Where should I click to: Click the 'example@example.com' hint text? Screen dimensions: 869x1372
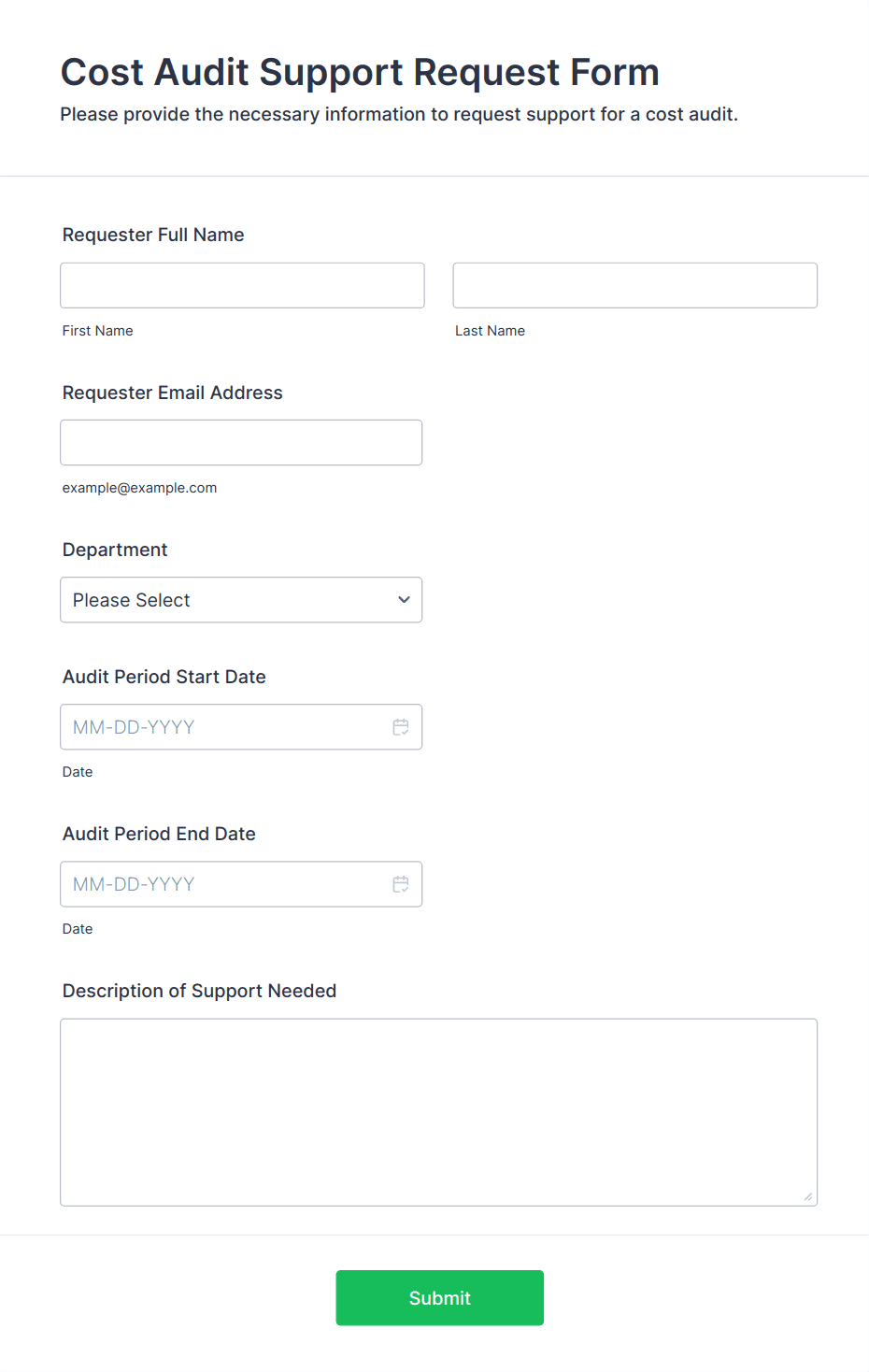[x=139, y=488]
